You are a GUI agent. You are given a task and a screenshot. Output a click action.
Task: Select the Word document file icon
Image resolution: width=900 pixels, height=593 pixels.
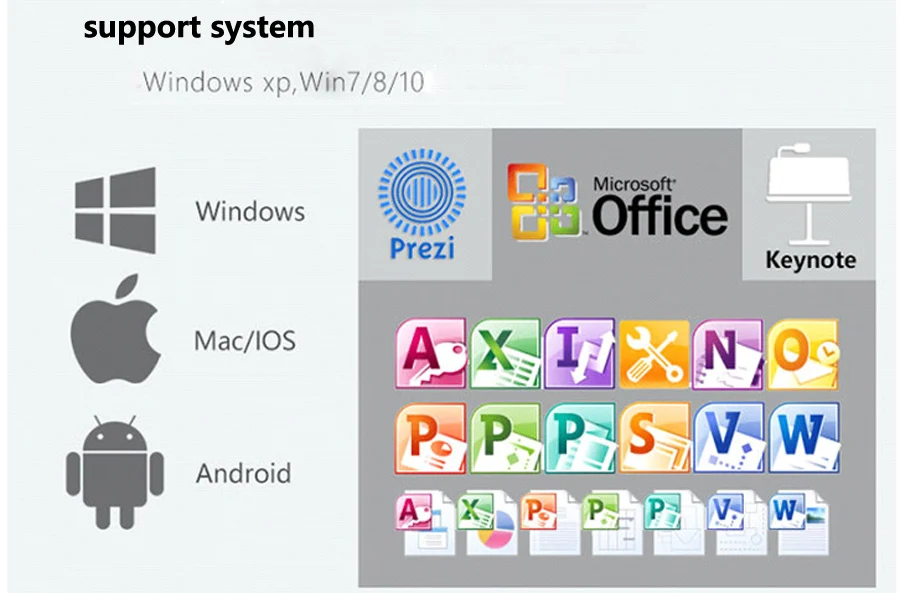click(799, 522)
